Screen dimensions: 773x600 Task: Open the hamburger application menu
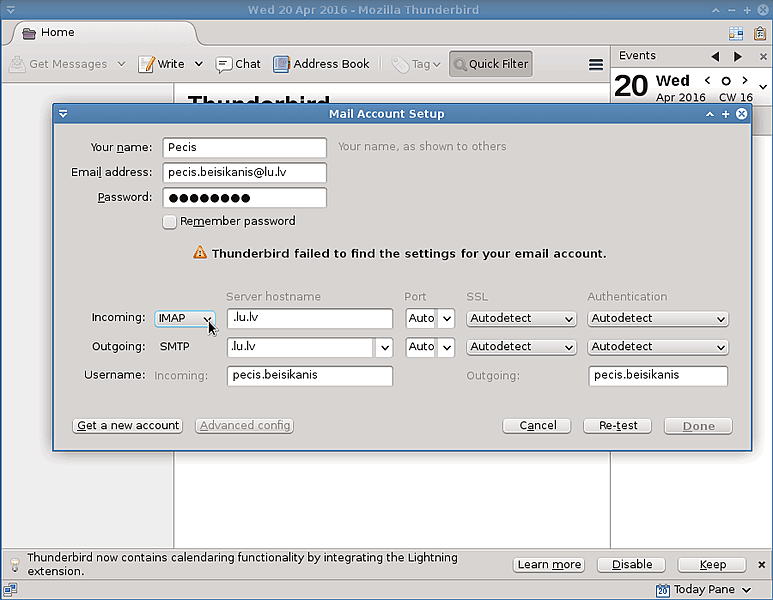click(x=596, y=65)
